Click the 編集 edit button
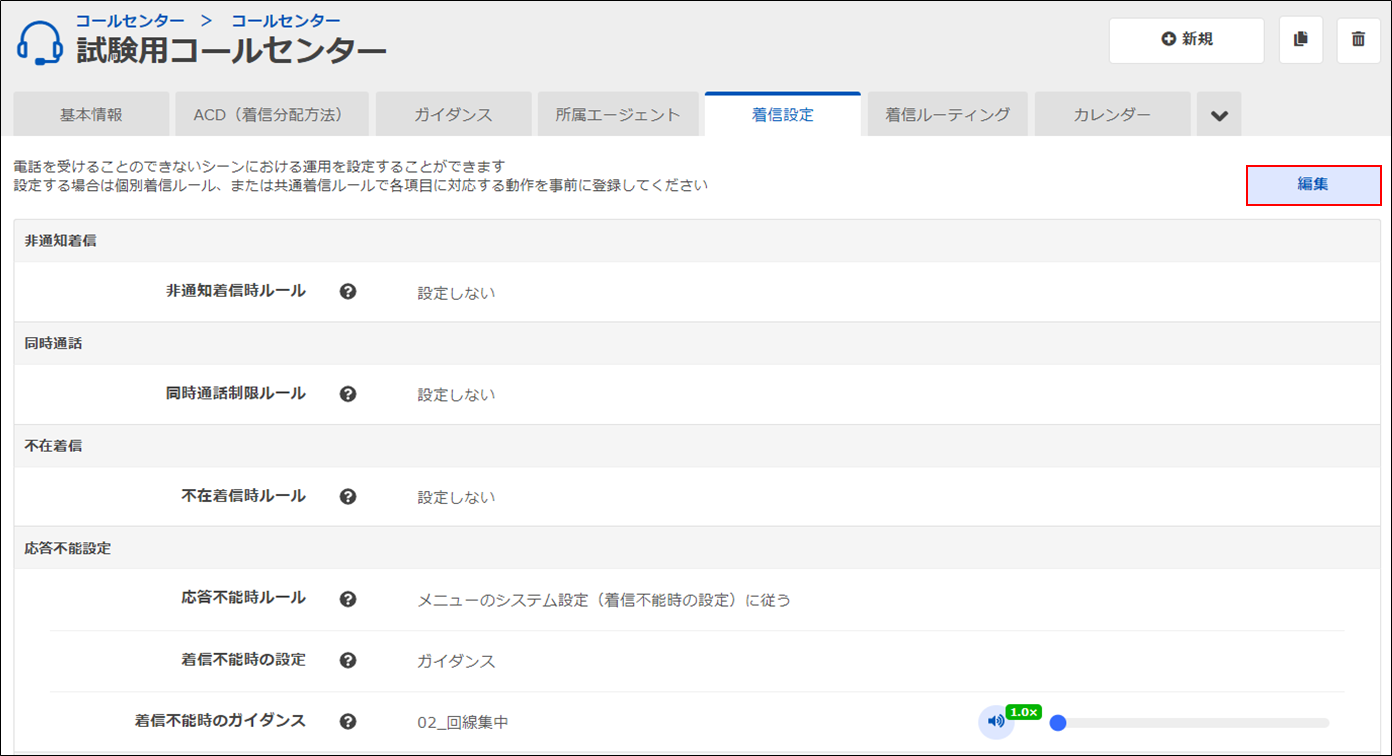Screen dimensions: 1392x756 coord(1313,185)
